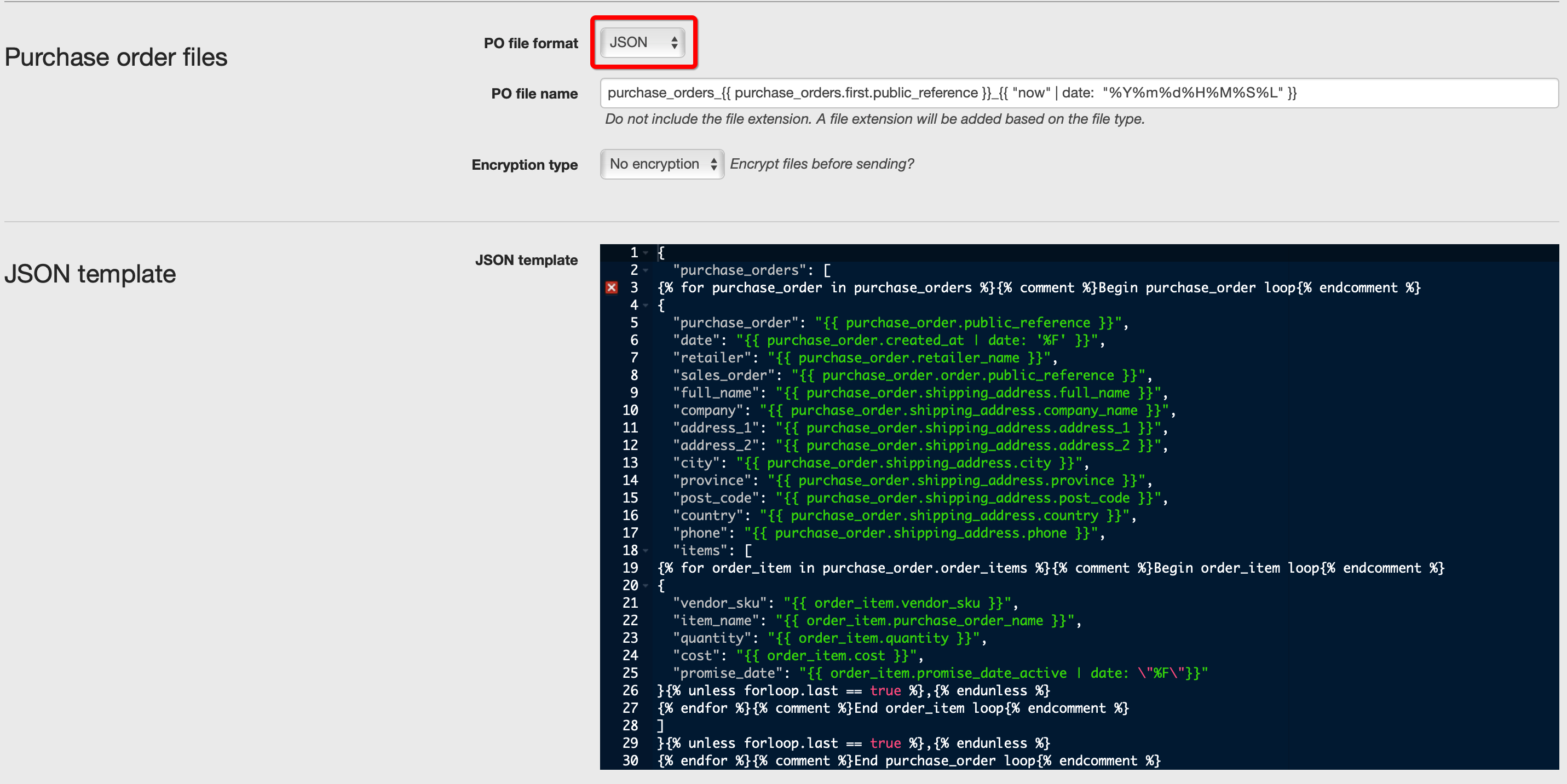Click the "quantity" order_item line

pyautogui.click(x=829, y=638)
